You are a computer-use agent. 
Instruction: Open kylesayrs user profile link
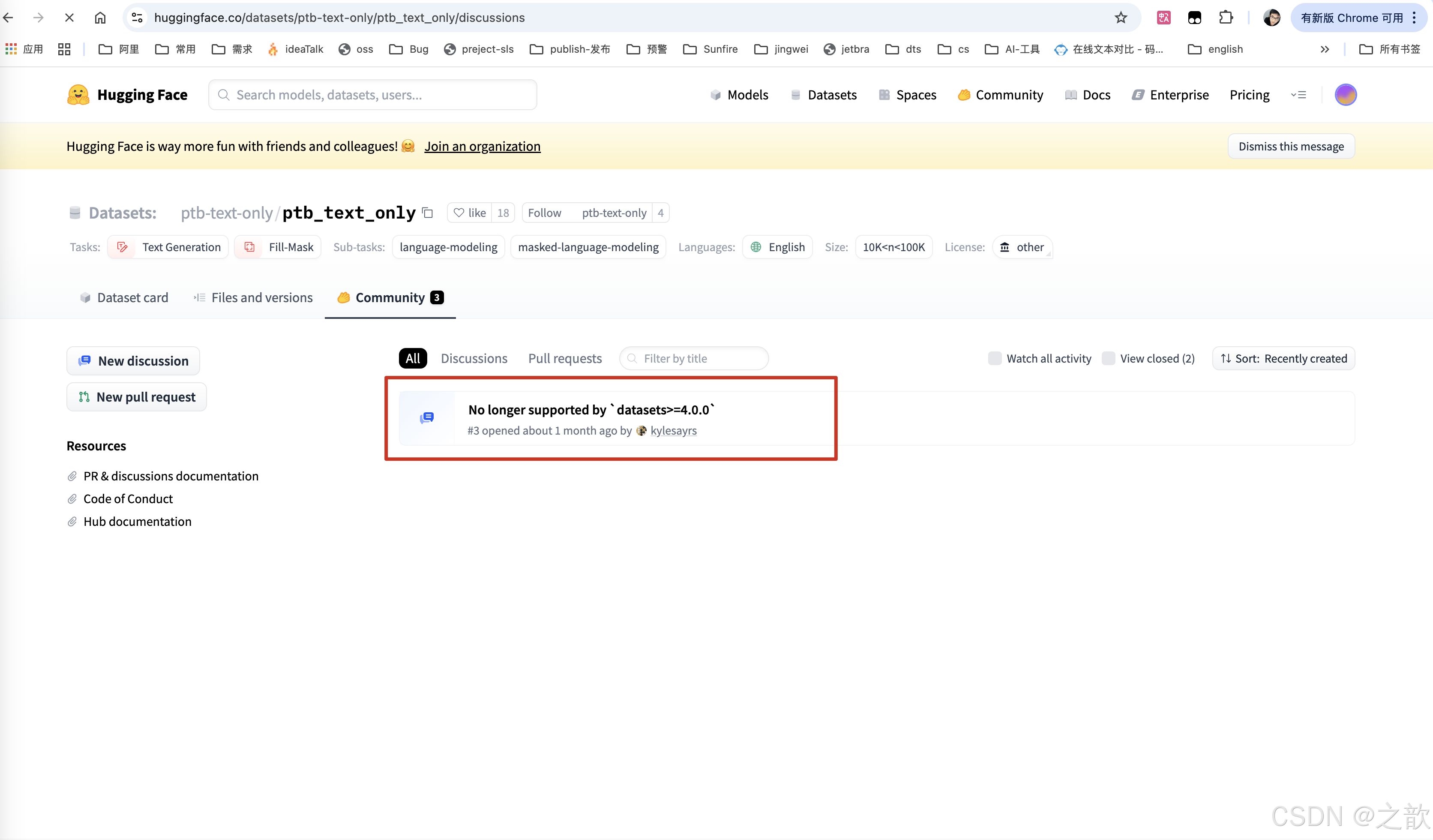pyautogui.click(x=673, y=431)
